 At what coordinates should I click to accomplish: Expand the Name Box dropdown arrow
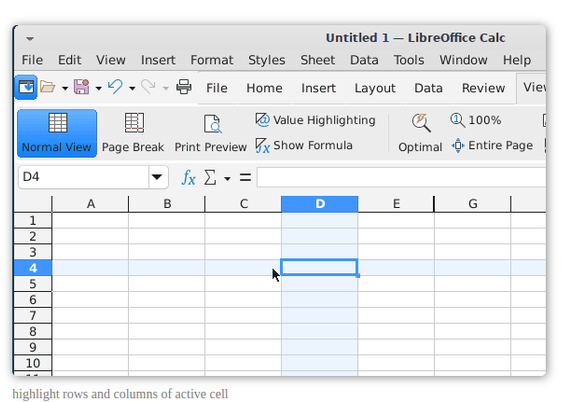(x=157, y=177)
